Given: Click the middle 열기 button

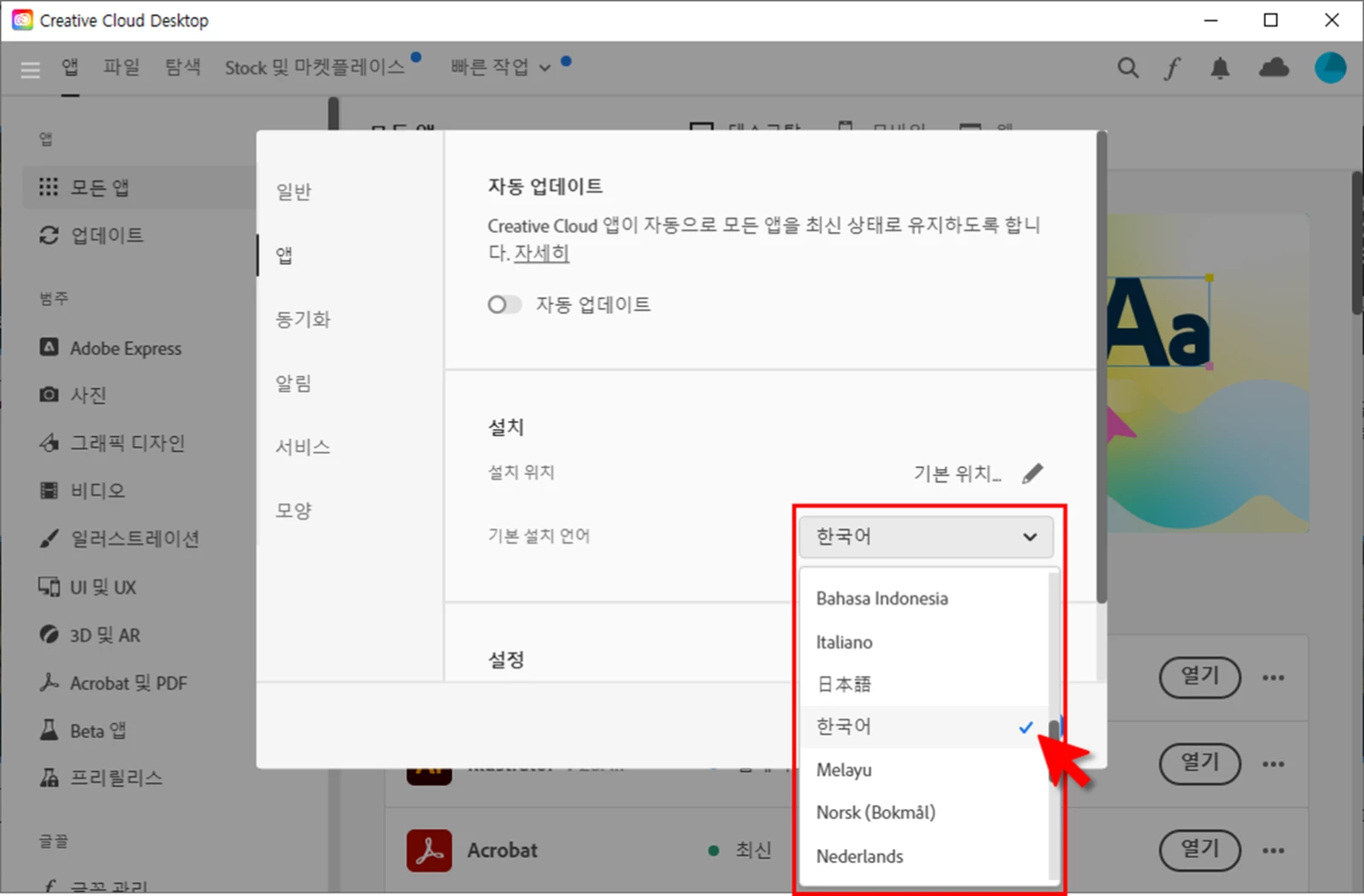Looking at the screenshot, I should (1199, 763).
